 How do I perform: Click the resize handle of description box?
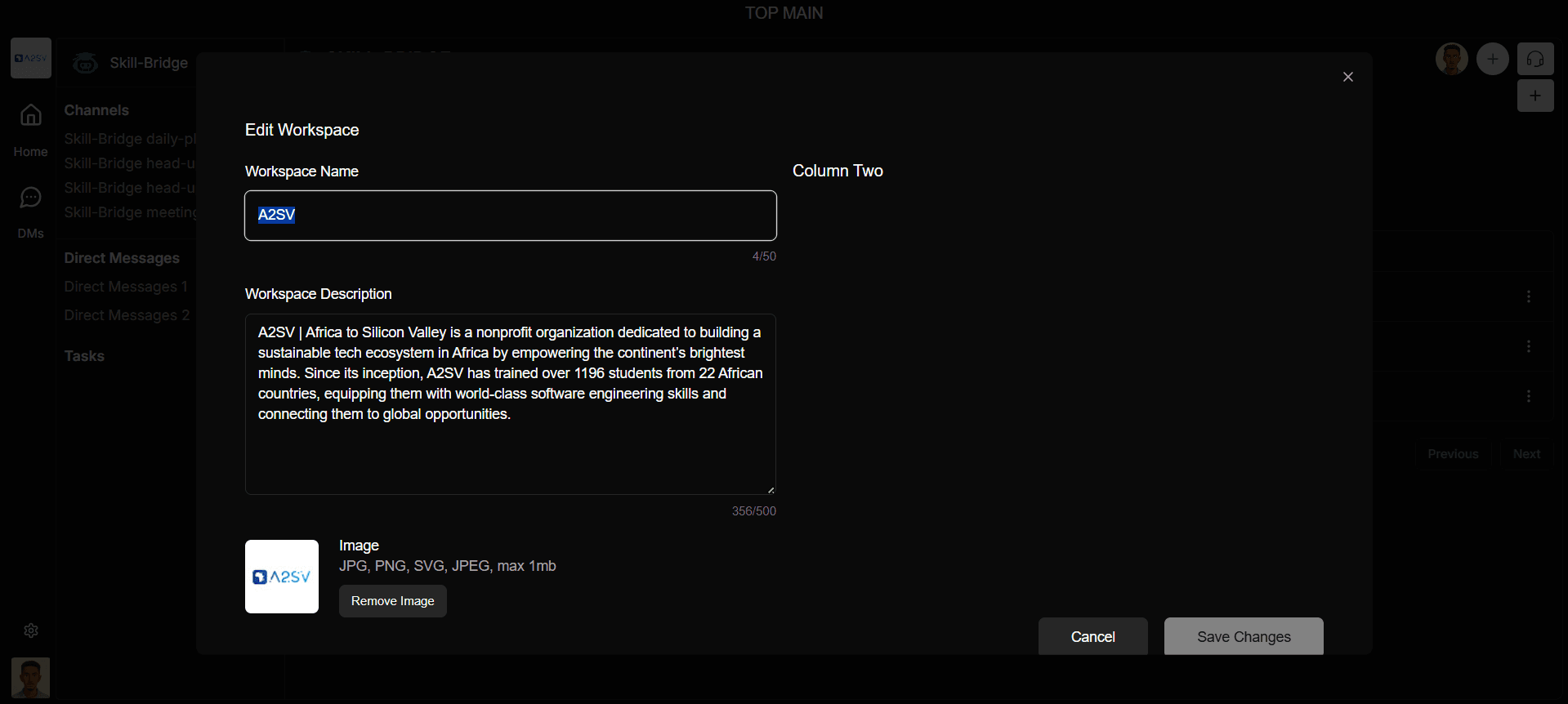[x=771, y=489]
